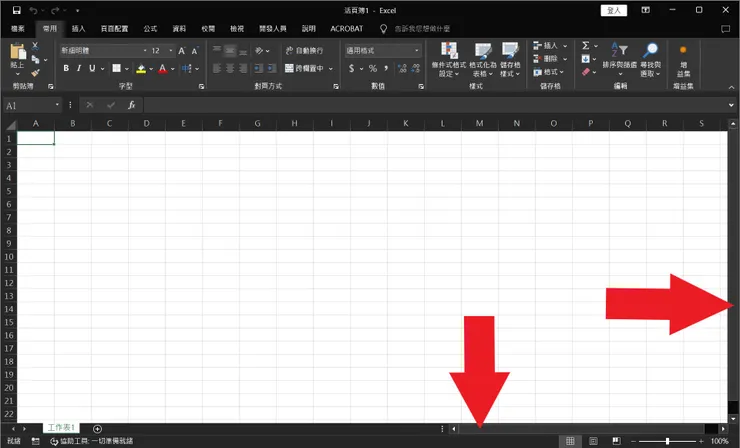This screenshot has width=740, height=448.
Task: Switch to the 公式 Formulas tab
Action: tap(150, 29)
